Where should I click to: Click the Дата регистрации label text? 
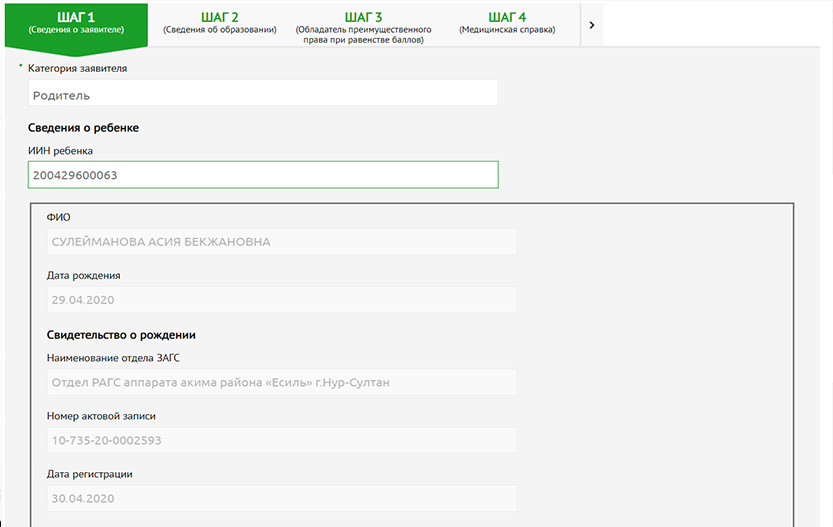point(90,474)
